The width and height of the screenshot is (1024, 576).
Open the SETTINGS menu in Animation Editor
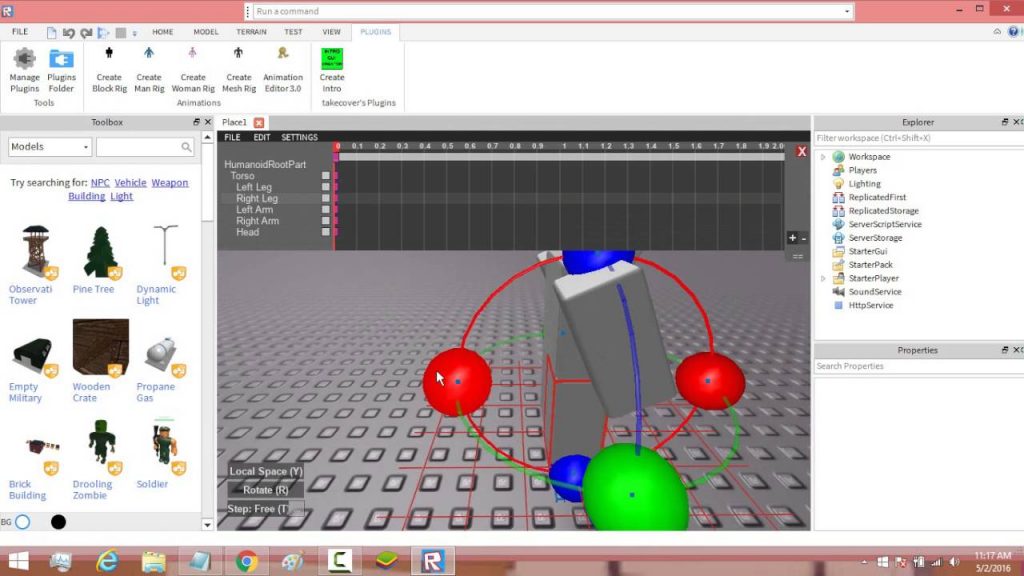pyautogui.click(x=299, y=137)
